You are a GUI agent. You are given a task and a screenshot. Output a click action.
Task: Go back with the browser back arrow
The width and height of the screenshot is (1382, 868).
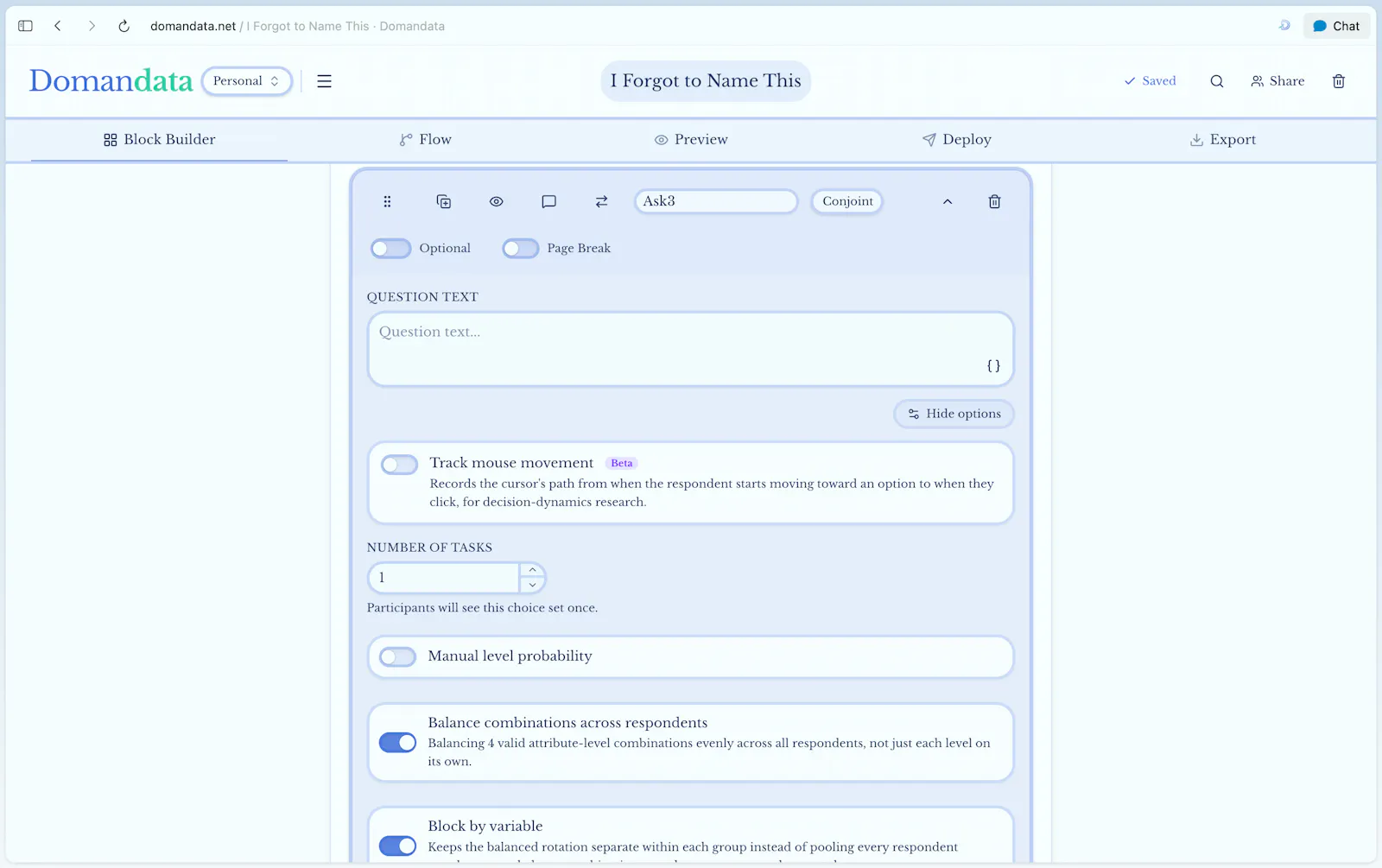click(58, 26)
